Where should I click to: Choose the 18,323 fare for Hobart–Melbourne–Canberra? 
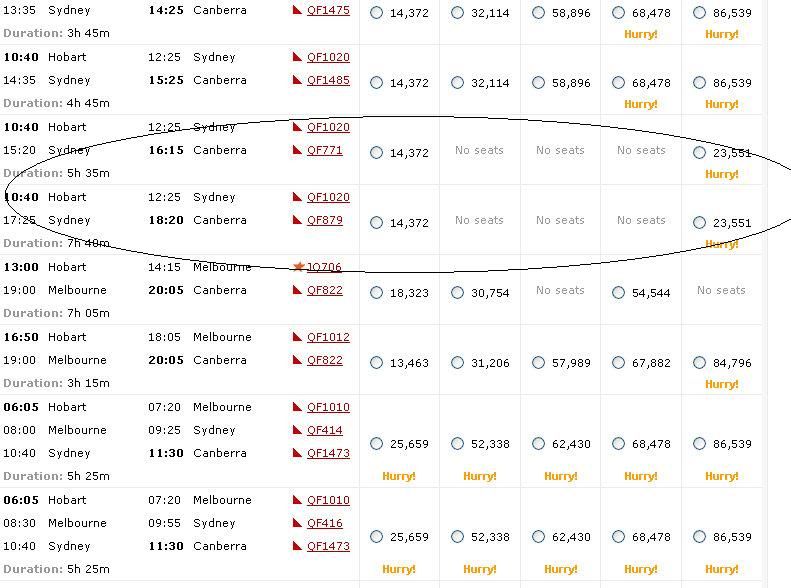pyautogui.click(x=376, y=292)
